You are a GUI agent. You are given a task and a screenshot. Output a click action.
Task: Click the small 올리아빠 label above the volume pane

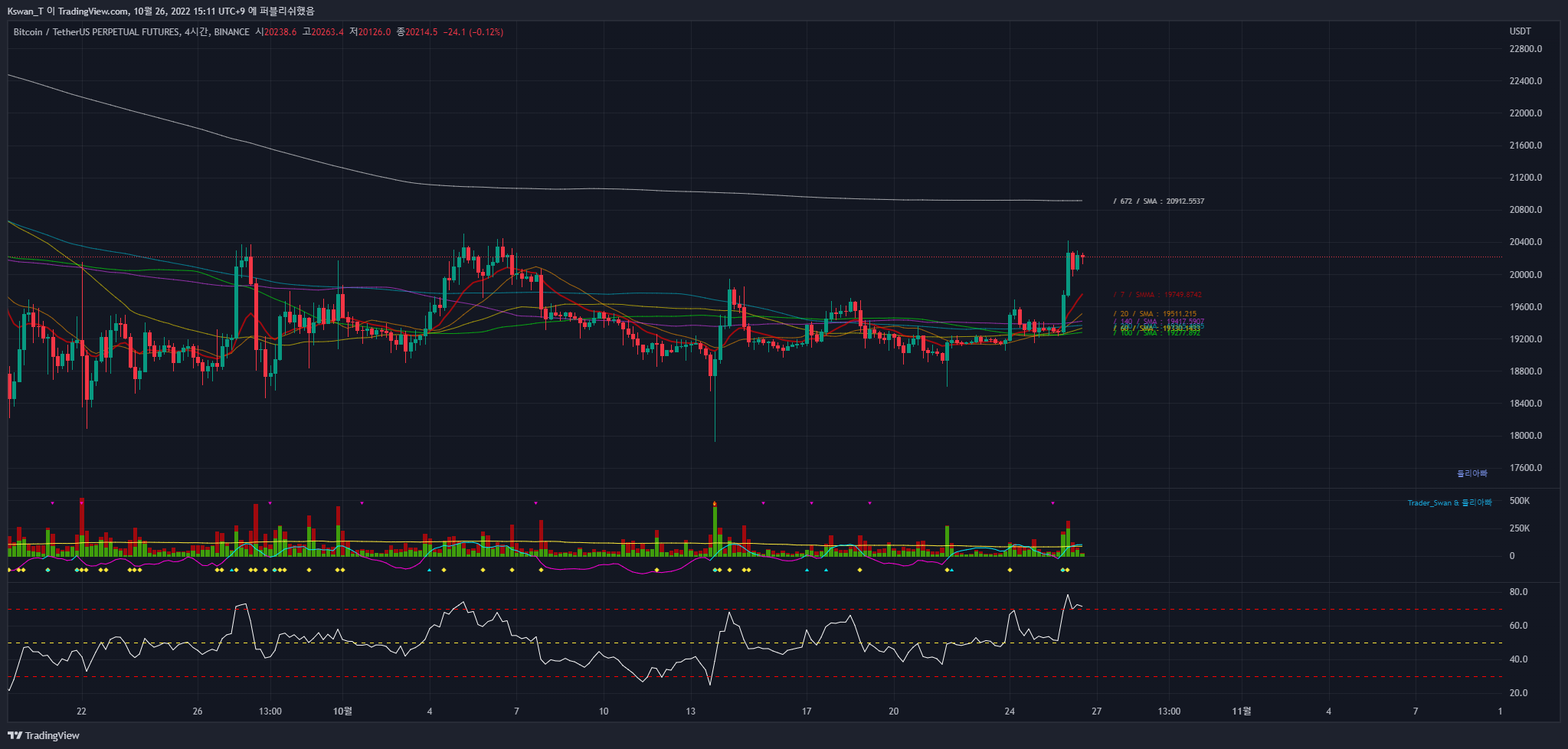pyautogui.click(x=1471, y=473)
